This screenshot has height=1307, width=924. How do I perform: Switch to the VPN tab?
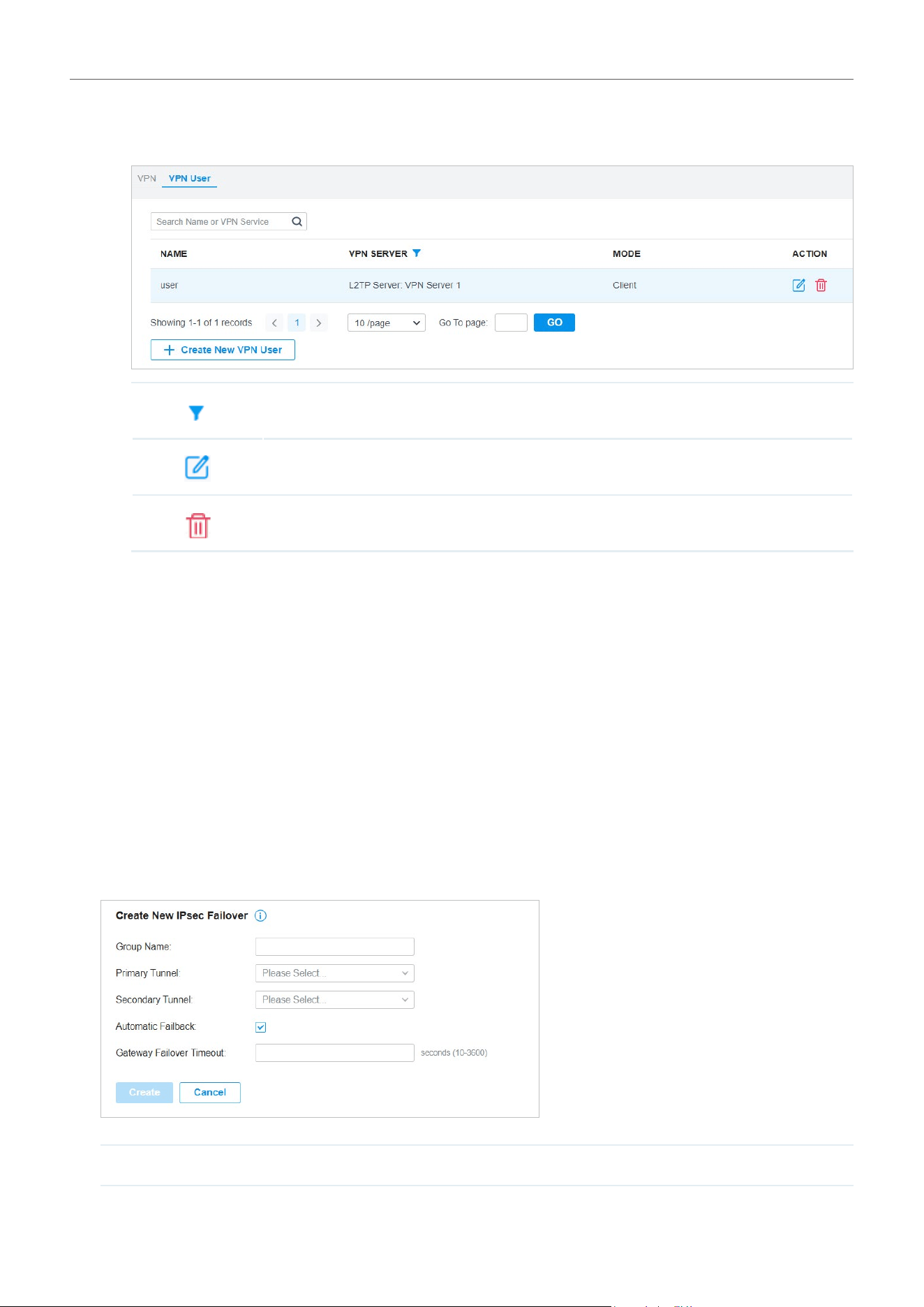click(x=147, y=178)
